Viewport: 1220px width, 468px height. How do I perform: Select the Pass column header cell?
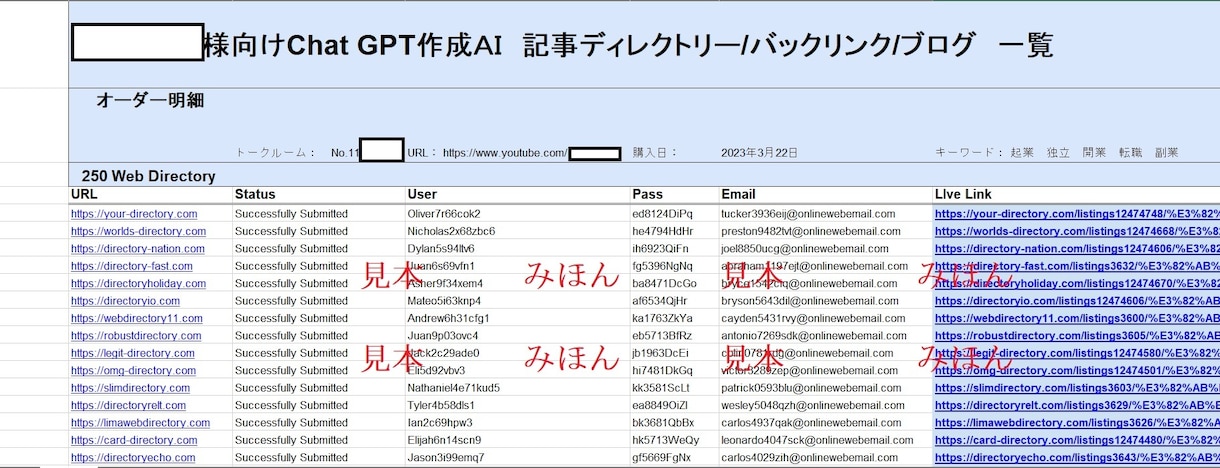(674, 194)
